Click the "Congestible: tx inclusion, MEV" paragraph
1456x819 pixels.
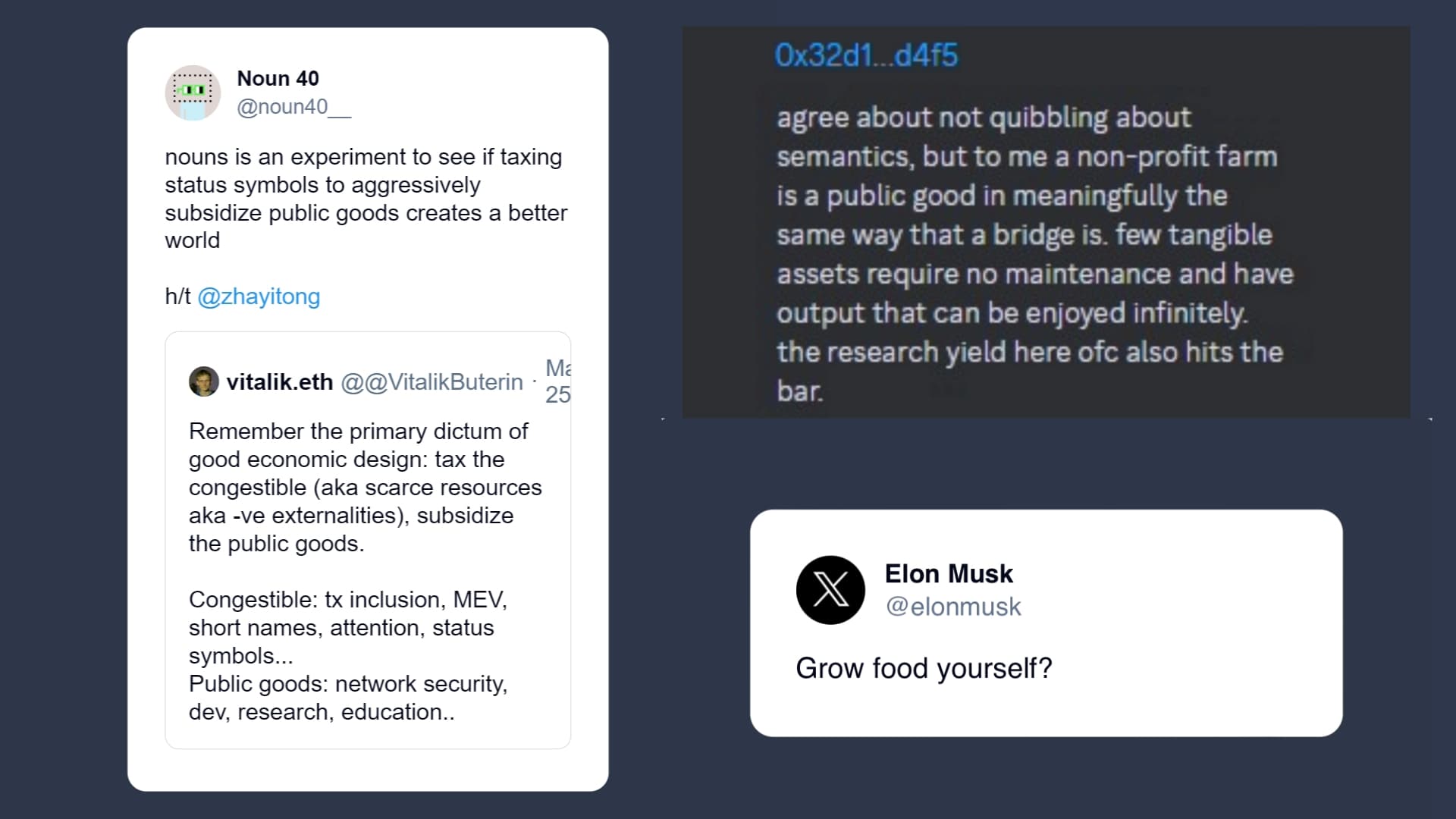tap(348, 627)
